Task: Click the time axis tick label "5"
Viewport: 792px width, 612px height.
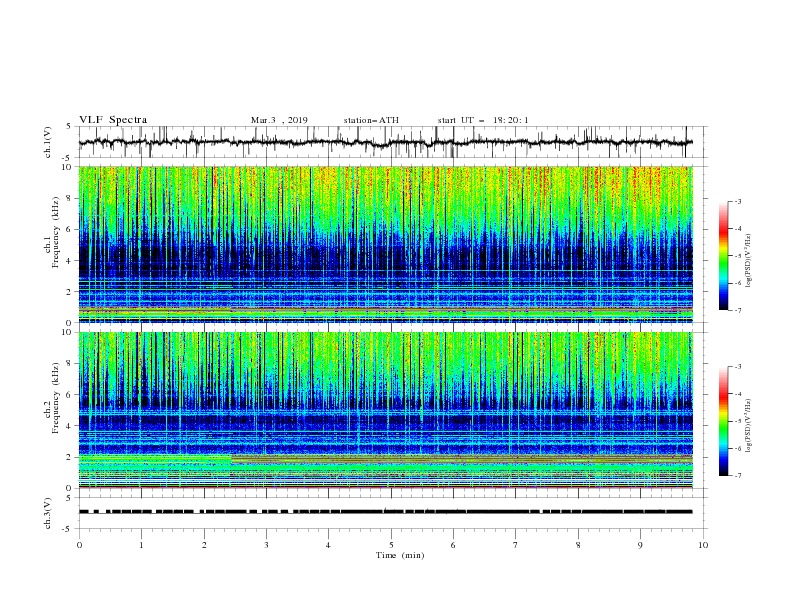Action: point(391,545)
